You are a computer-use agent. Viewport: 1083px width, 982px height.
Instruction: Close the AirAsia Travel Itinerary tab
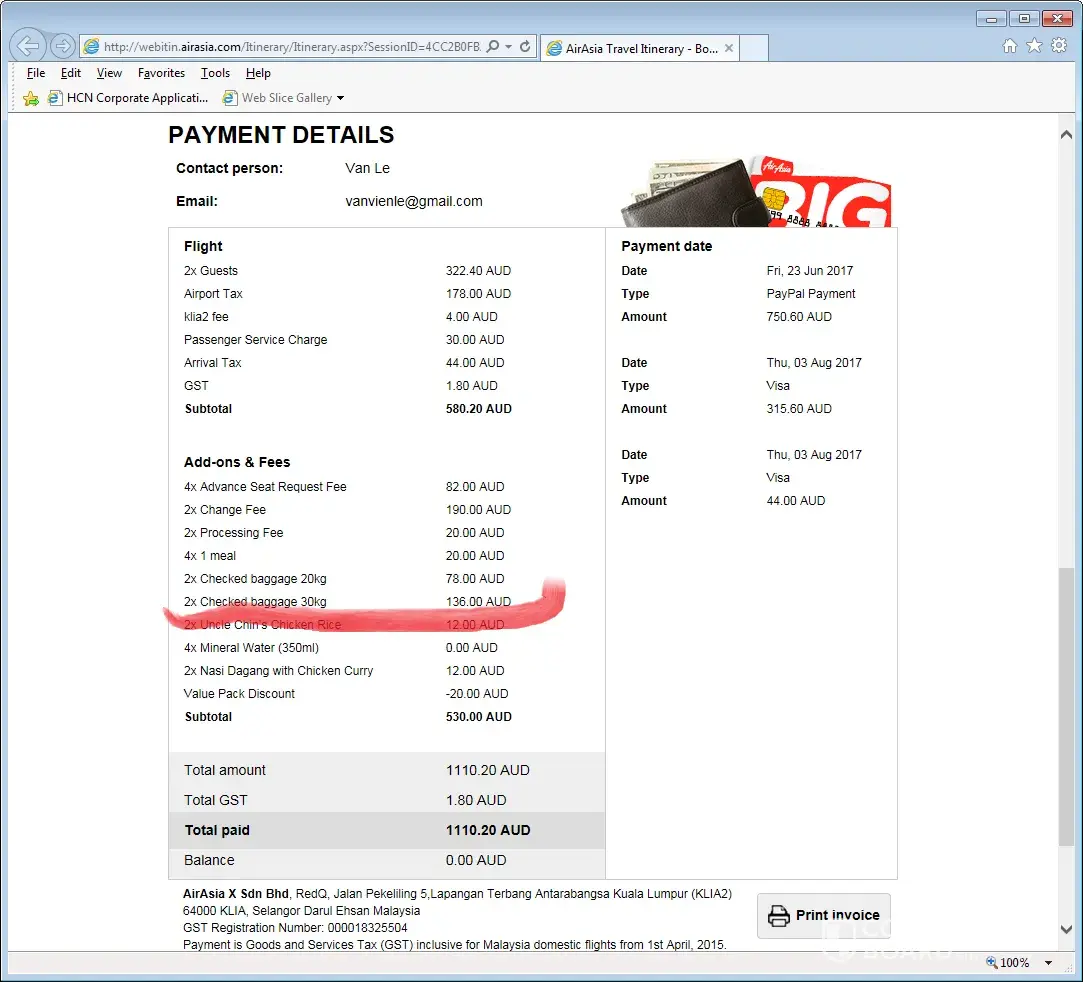coord(729,48)
